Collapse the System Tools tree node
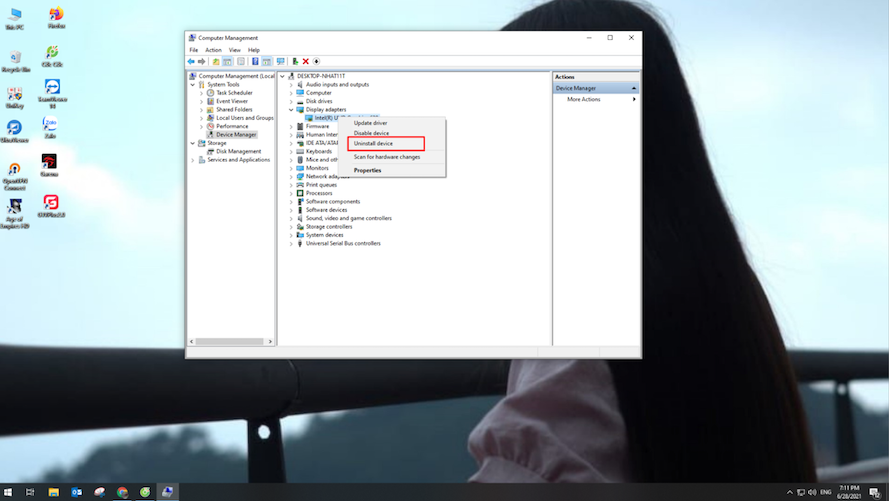Image resolution: width=889 pixels, height=501 pixels. (193, 84)
